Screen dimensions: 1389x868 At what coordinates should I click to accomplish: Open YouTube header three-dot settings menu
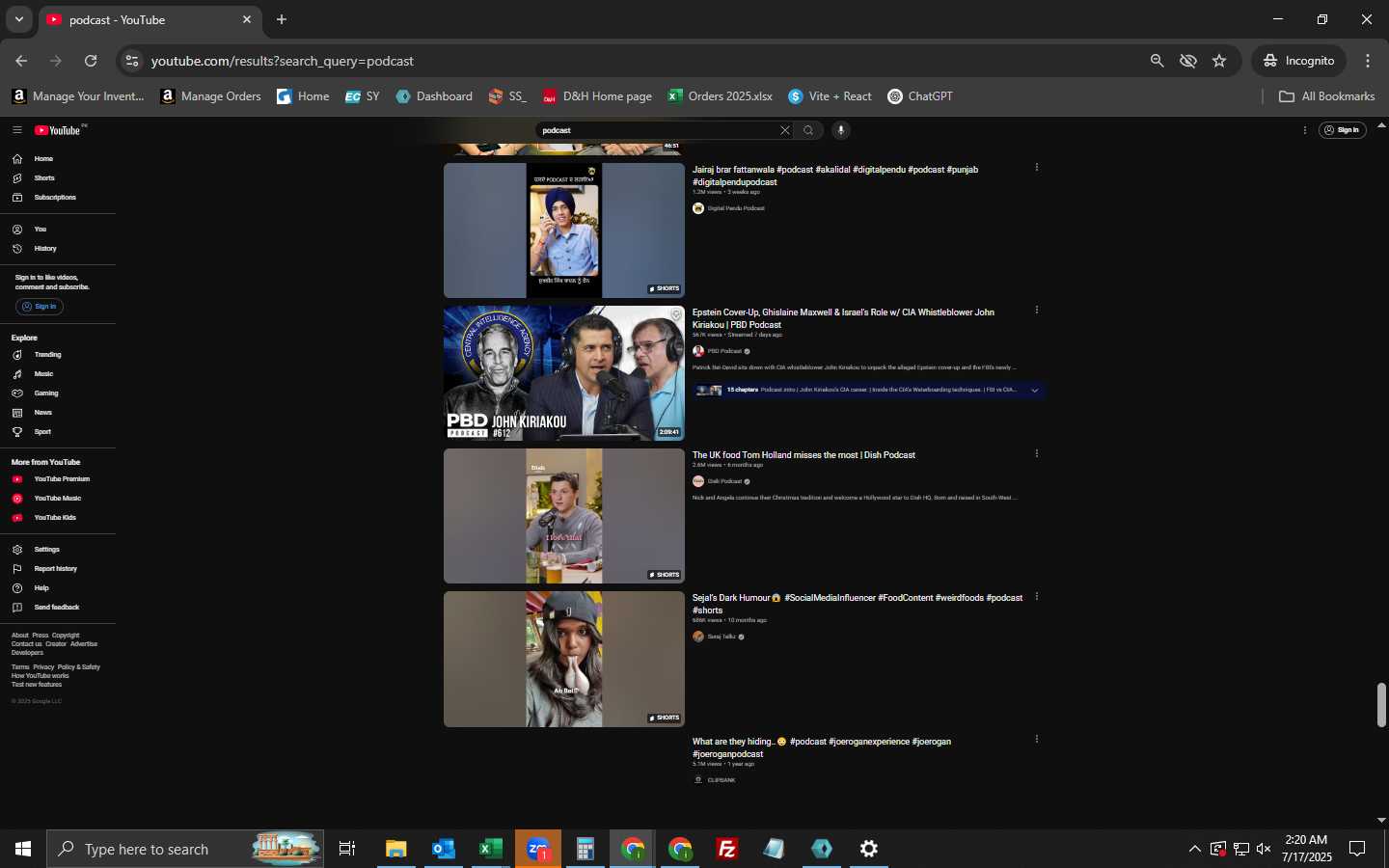pos(1305,130)
